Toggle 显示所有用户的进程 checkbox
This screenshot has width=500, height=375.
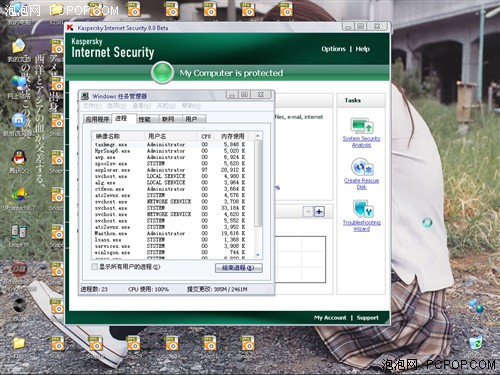pyautogui.click(x=95, y=267)
